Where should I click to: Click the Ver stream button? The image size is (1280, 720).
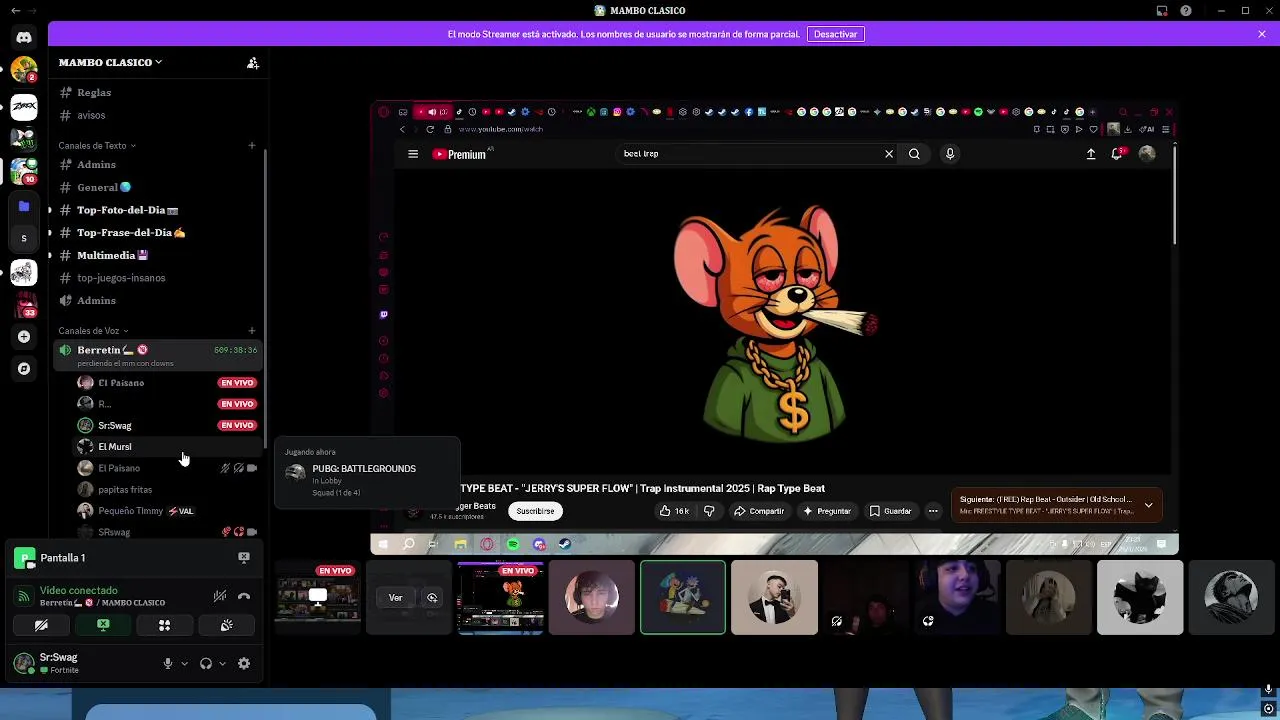click(395, 598)
